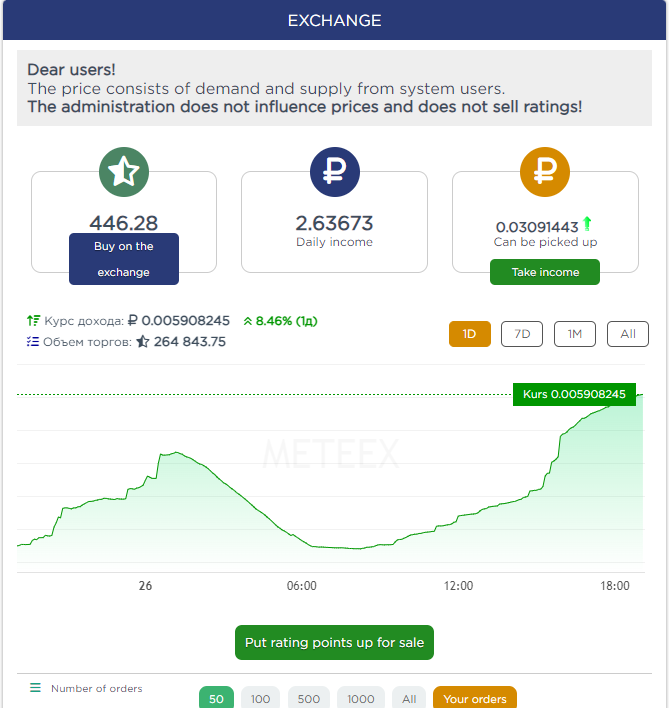This screenshot has width=669, height=708.
Task: Show 100 orders
Action: point(261,698)
